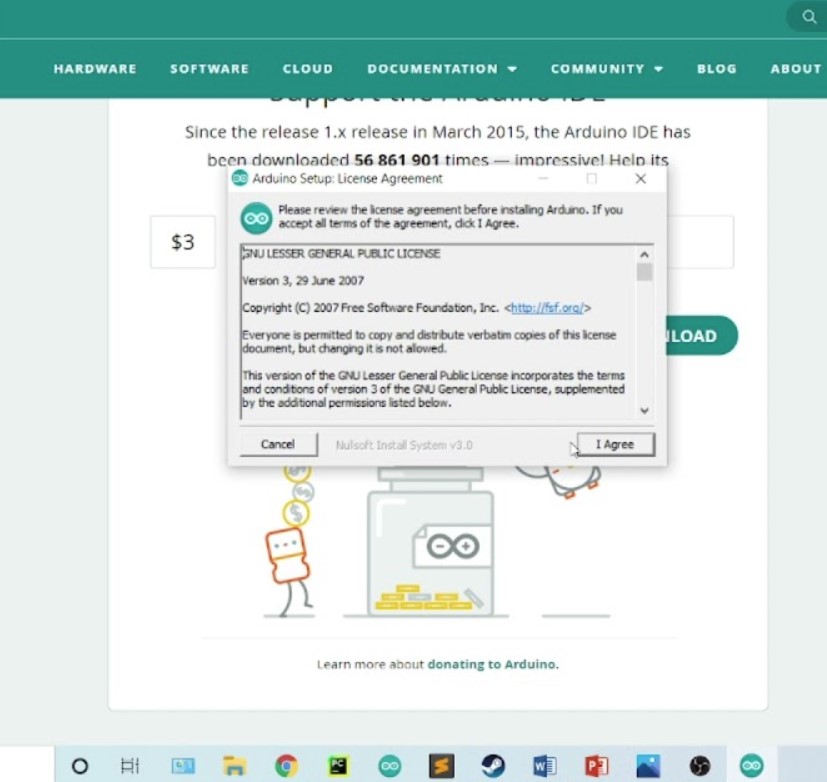Go to the CLOUD page
This screenshot has height=782, width=827.
(x=308, y=69)
